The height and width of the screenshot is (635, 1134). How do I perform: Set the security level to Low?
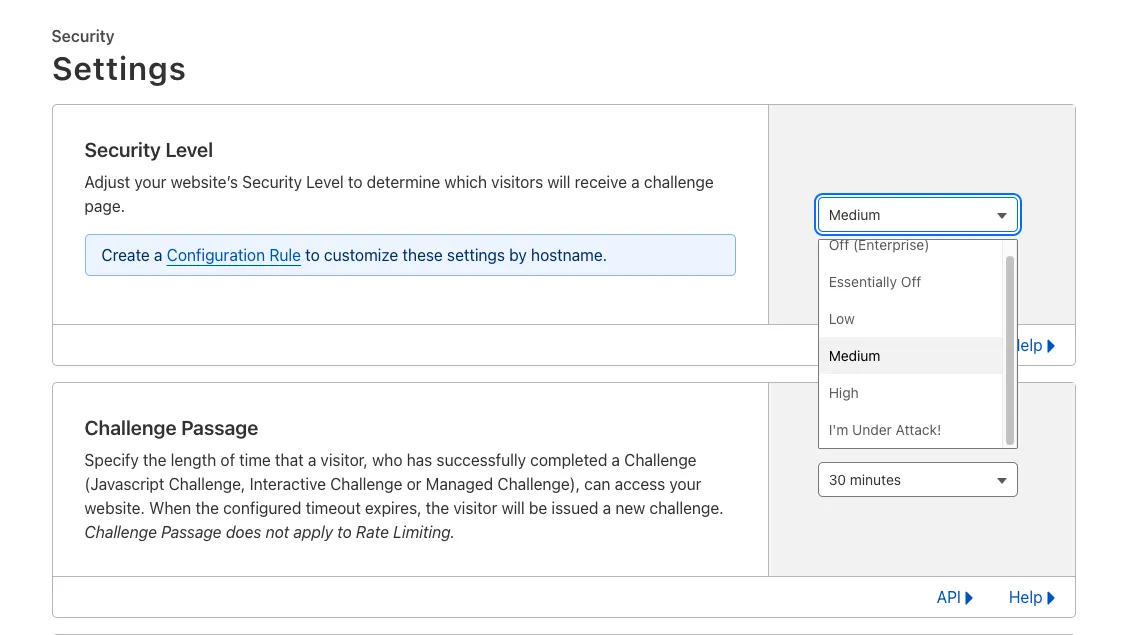tap(842, 319)
